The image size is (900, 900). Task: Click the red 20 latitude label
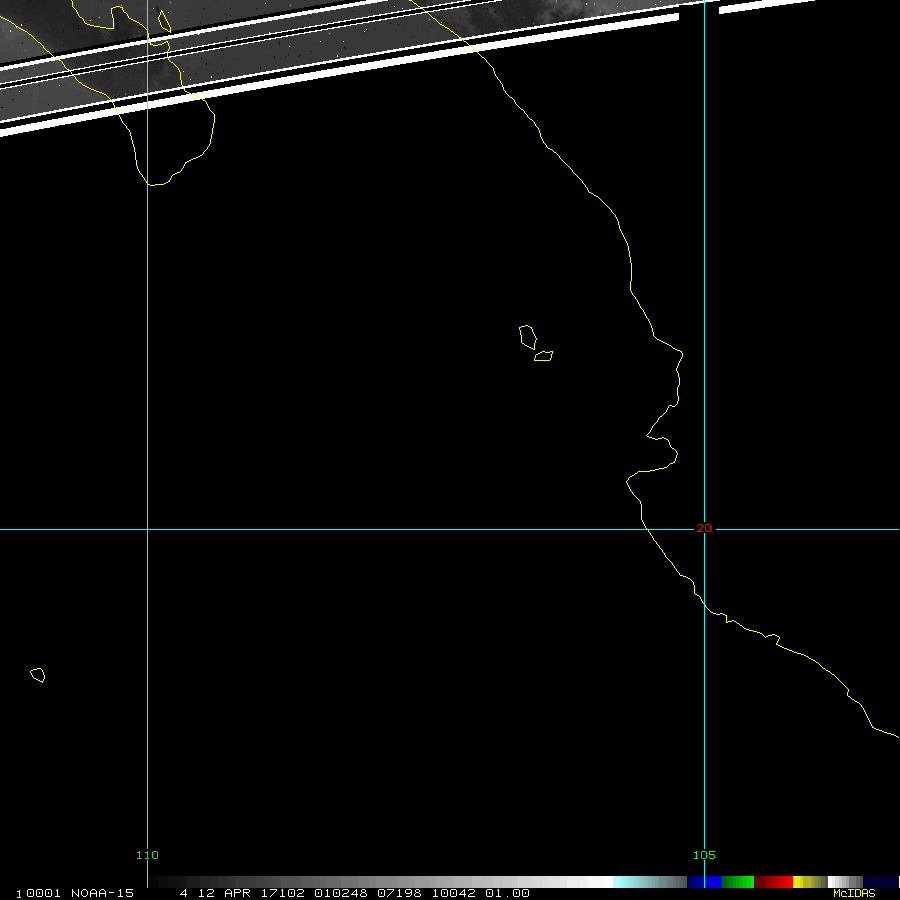704,528
